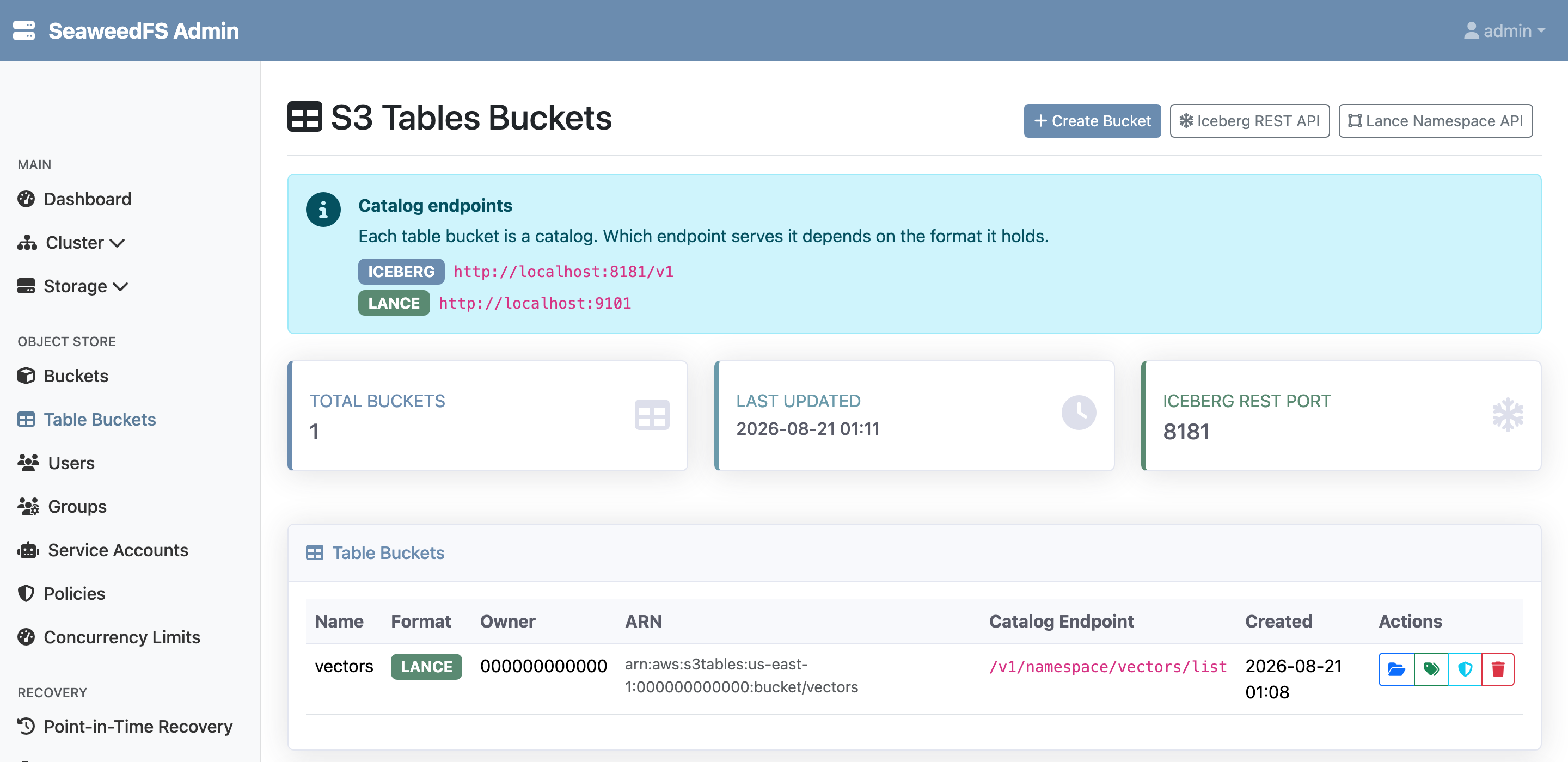Click the Groups people-gear icon
The width and height of the screenshot is (1568, 762).
[28, 506]
